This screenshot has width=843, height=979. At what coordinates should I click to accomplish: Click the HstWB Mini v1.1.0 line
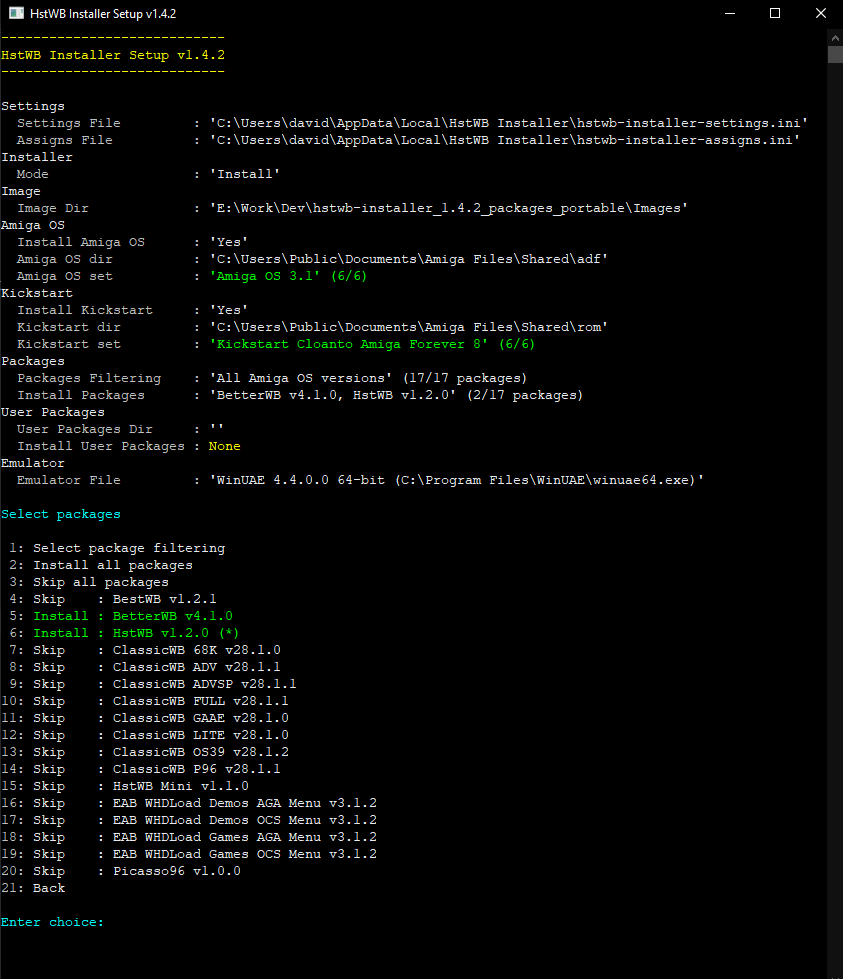(x=125, y=786)
